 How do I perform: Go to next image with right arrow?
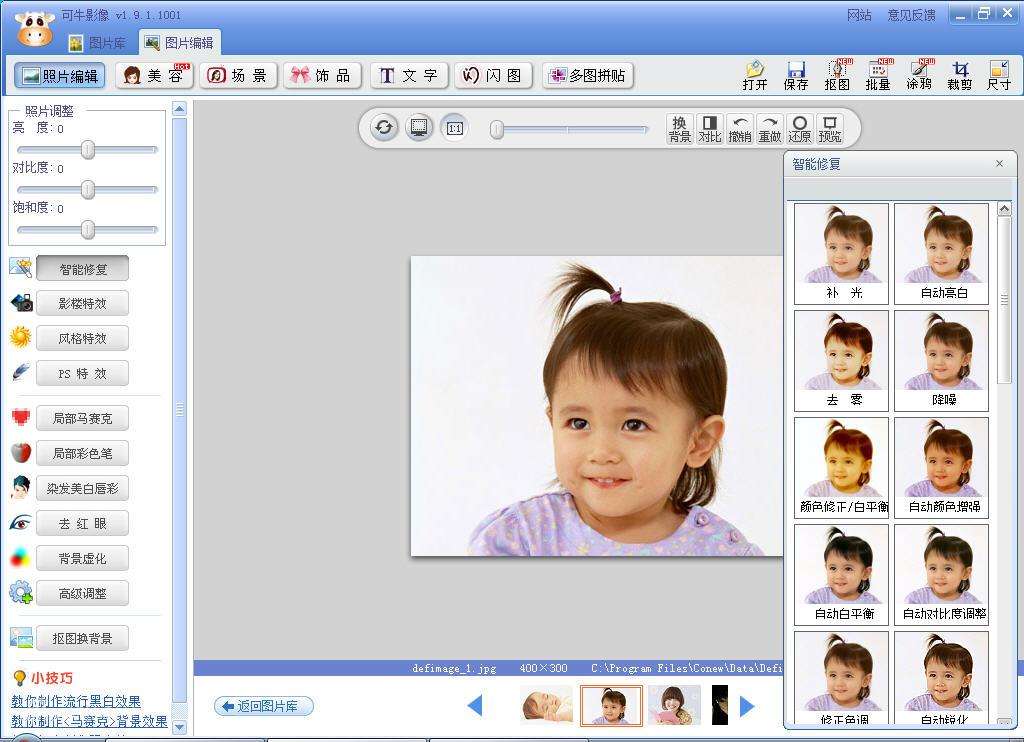747,705
